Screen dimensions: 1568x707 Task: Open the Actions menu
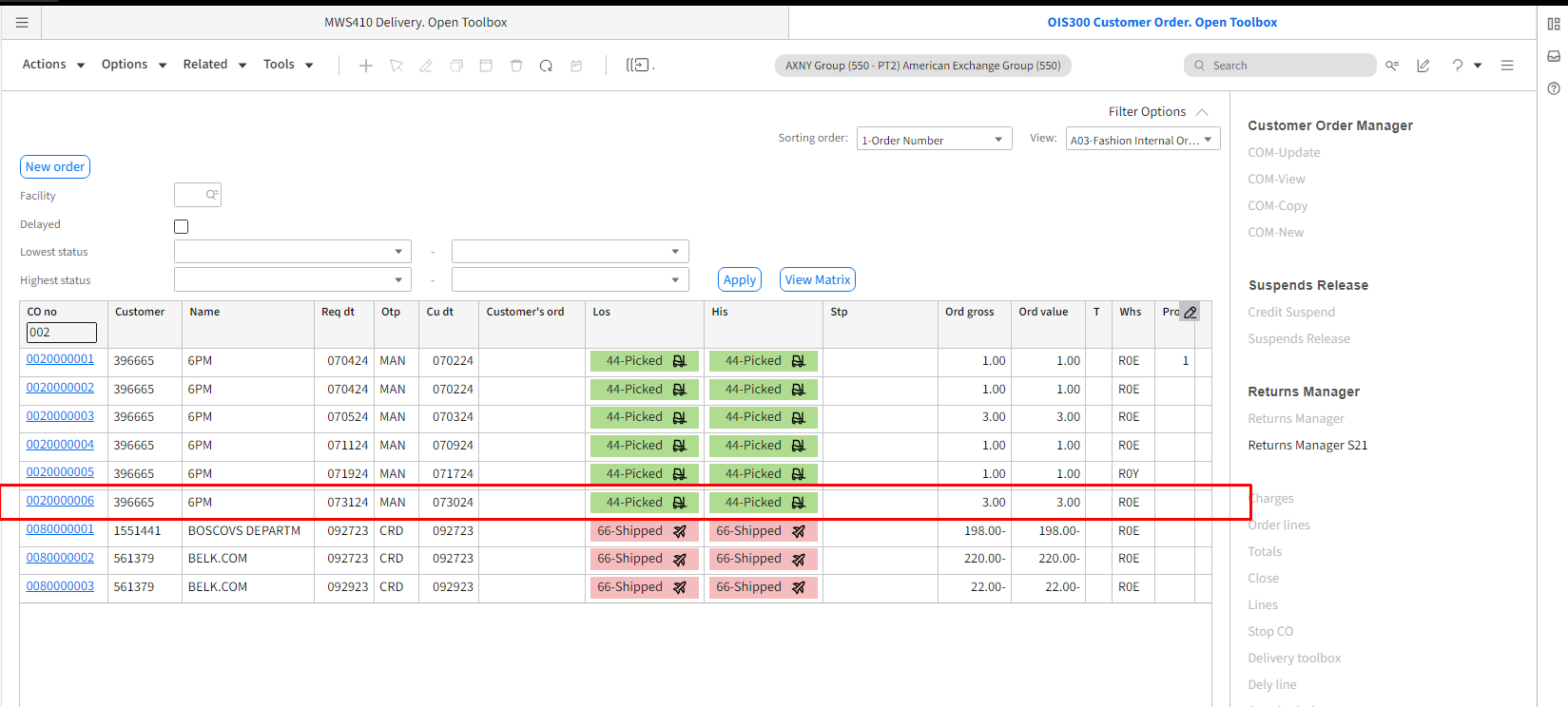(53, 65)
